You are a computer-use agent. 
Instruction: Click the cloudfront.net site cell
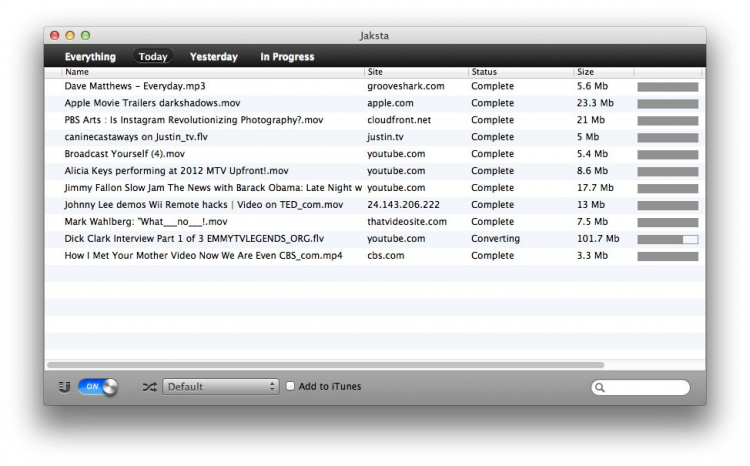click(399, 120)
